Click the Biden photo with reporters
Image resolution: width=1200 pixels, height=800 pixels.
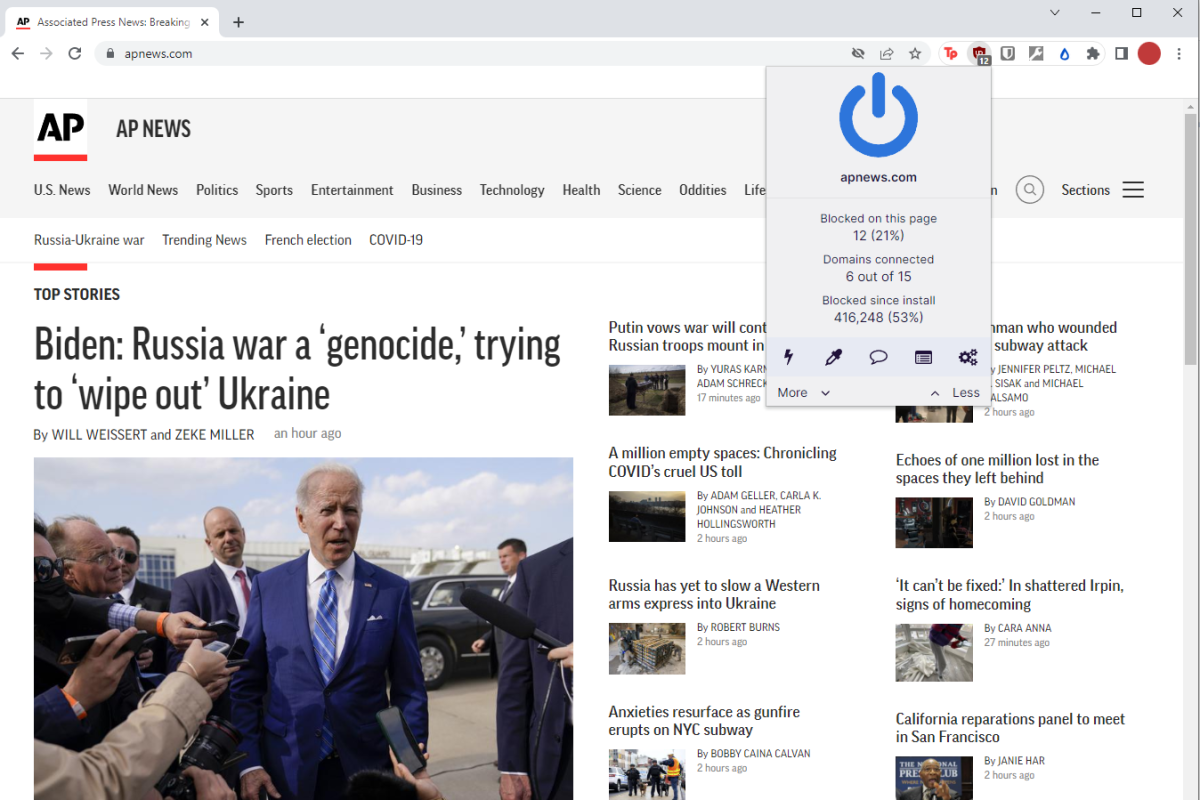point(304,629)
